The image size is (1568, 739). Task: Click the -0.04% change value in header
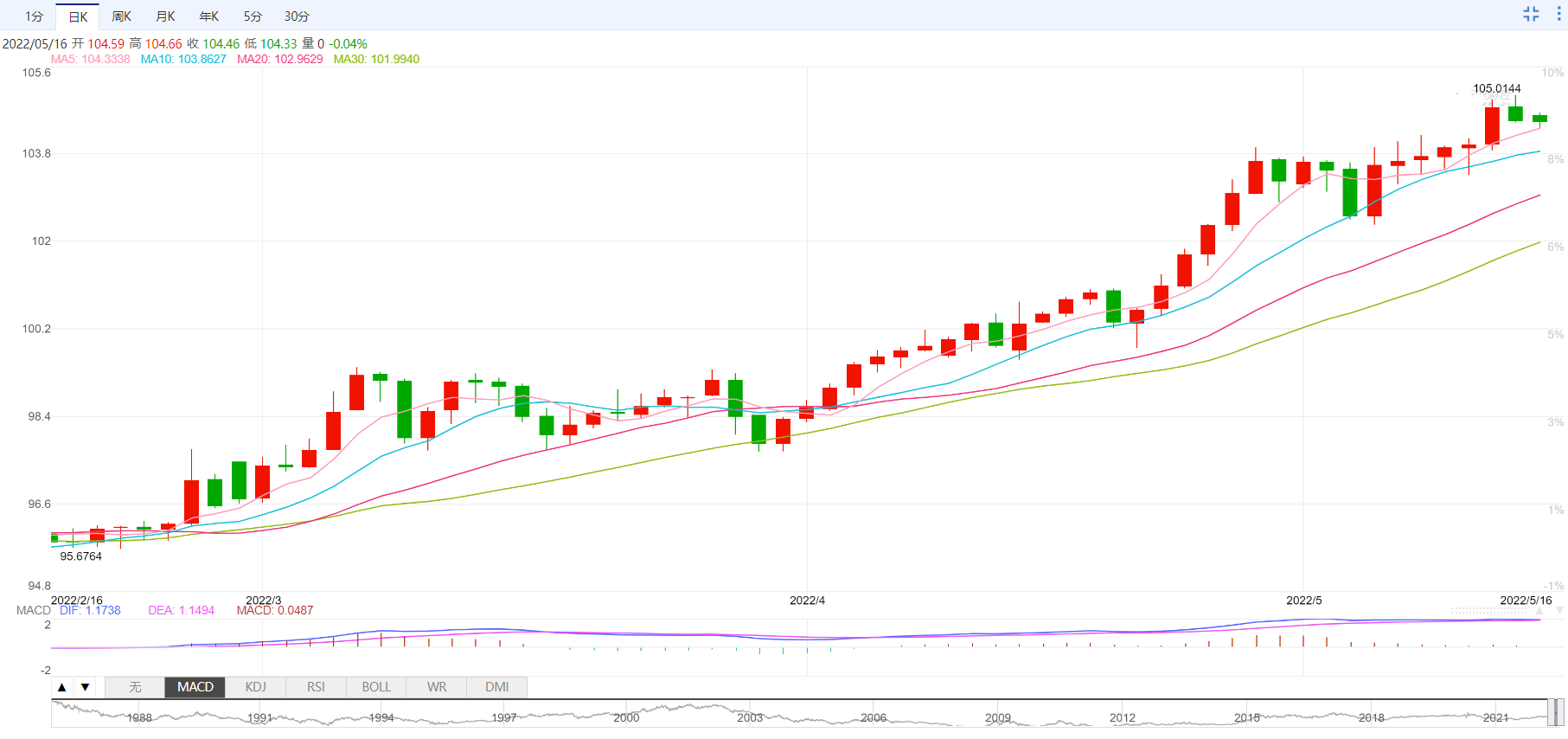[348, 44]
